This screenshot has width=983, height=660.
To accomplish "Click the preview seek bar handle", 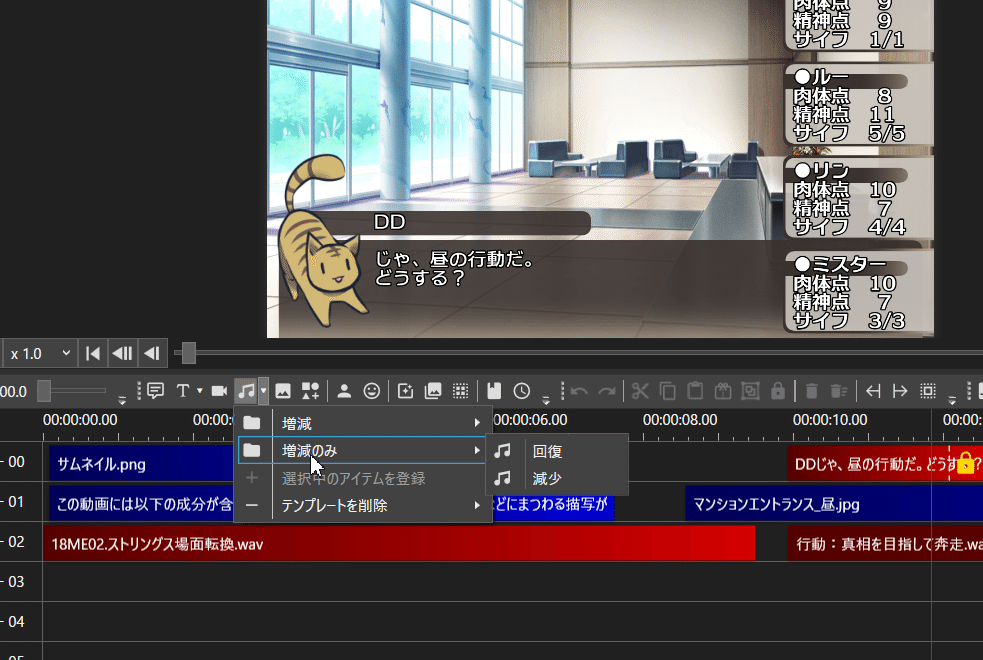I will (189, 353).
